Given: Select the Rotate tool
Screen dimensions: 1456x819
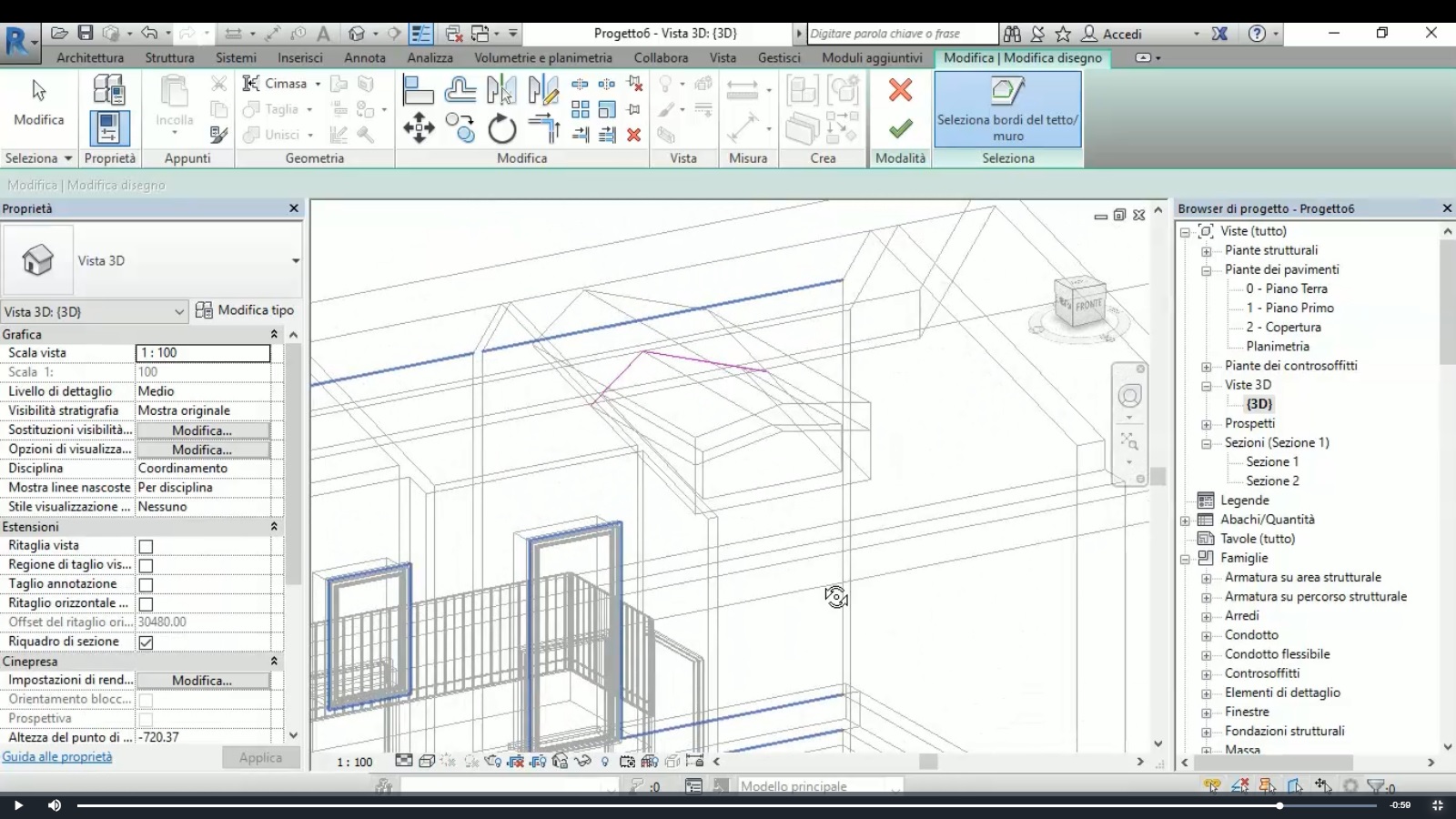Looking at the screenshot, I should pyautogui.click(x=501, y=129).
